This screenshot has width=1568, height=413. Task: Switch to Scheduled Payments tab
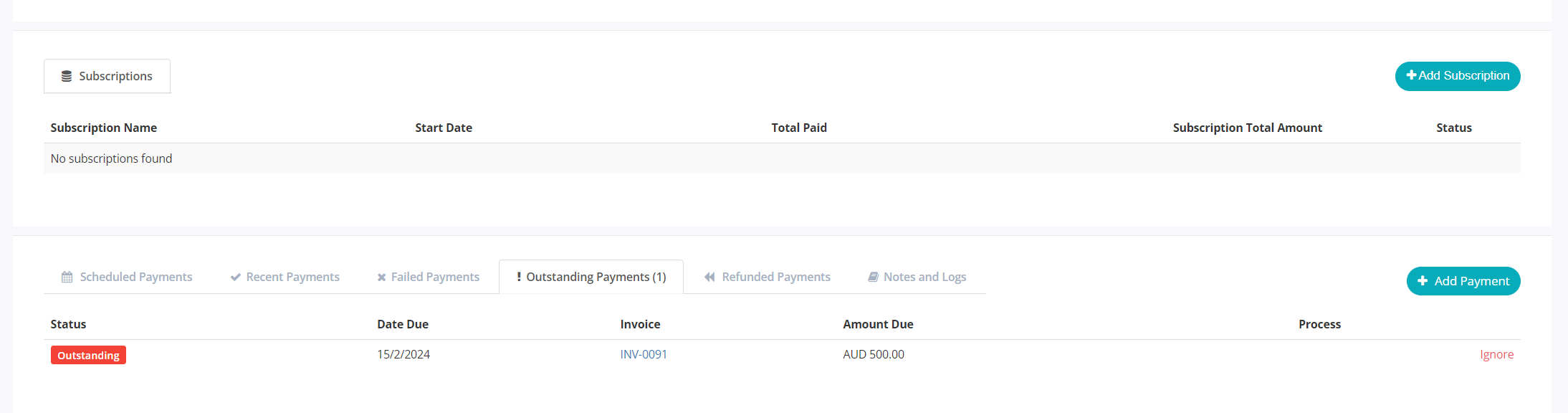127,277
